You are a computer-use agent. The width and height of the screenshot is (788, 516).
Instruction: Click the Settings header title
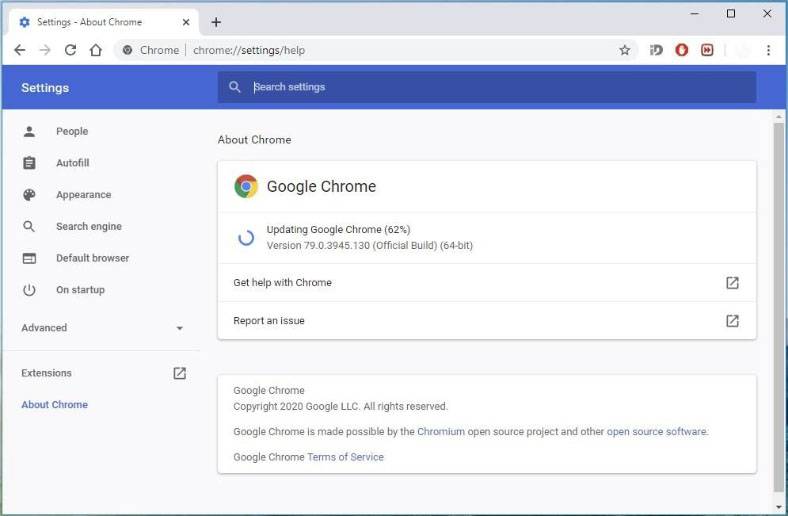pos(45,88)
